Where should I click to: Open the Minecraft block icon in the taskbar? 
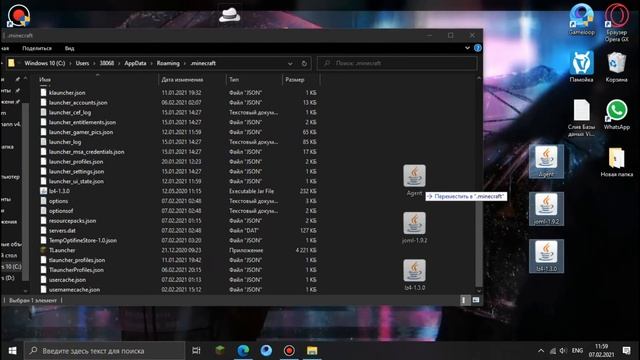220,350
